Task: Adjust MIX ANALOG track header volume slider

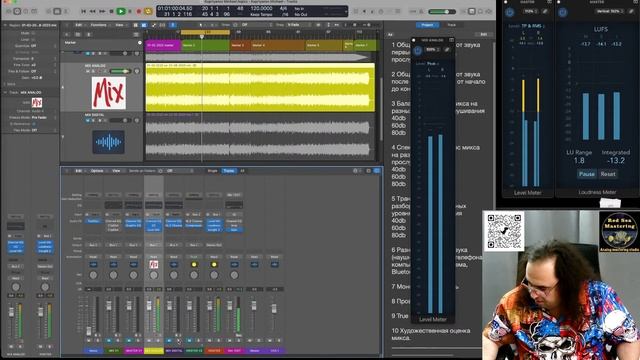Action: pos(120,71)
